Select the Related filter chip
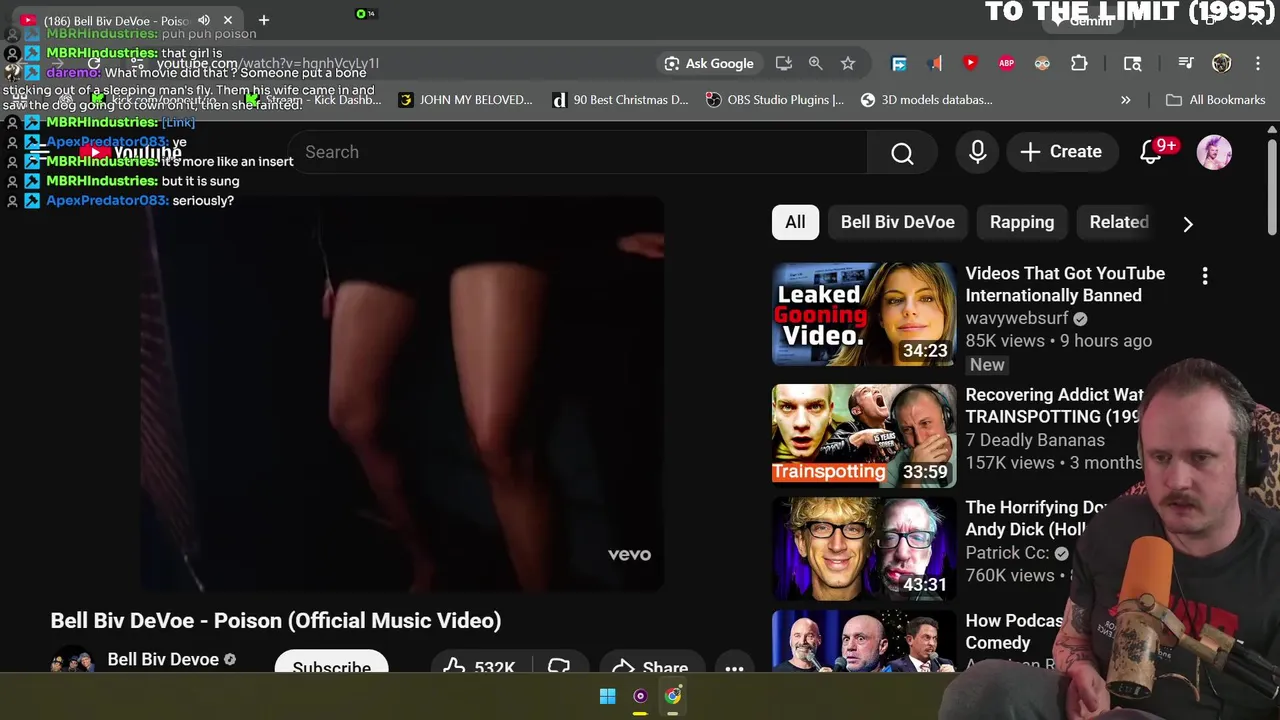The height and width of the screenshot is (720, 1280). click(x=1119, y=222)
